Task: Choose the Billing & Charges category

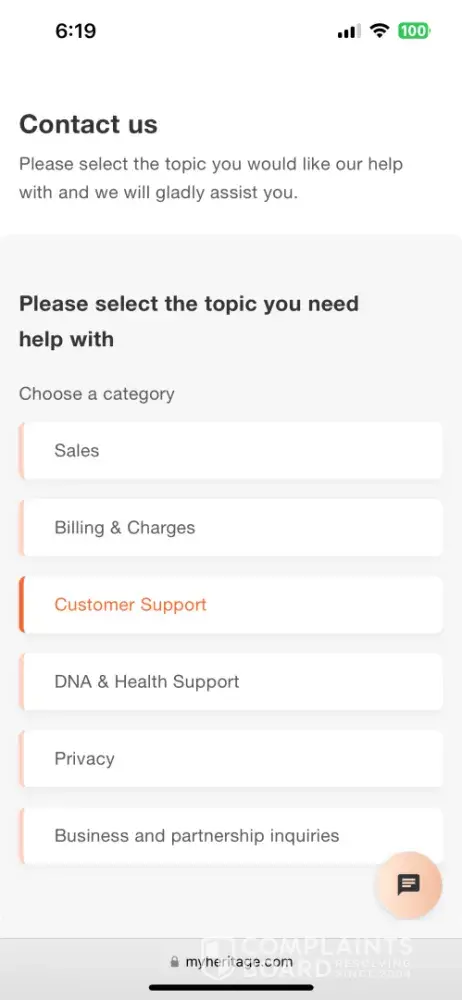Action: (230, 527)
